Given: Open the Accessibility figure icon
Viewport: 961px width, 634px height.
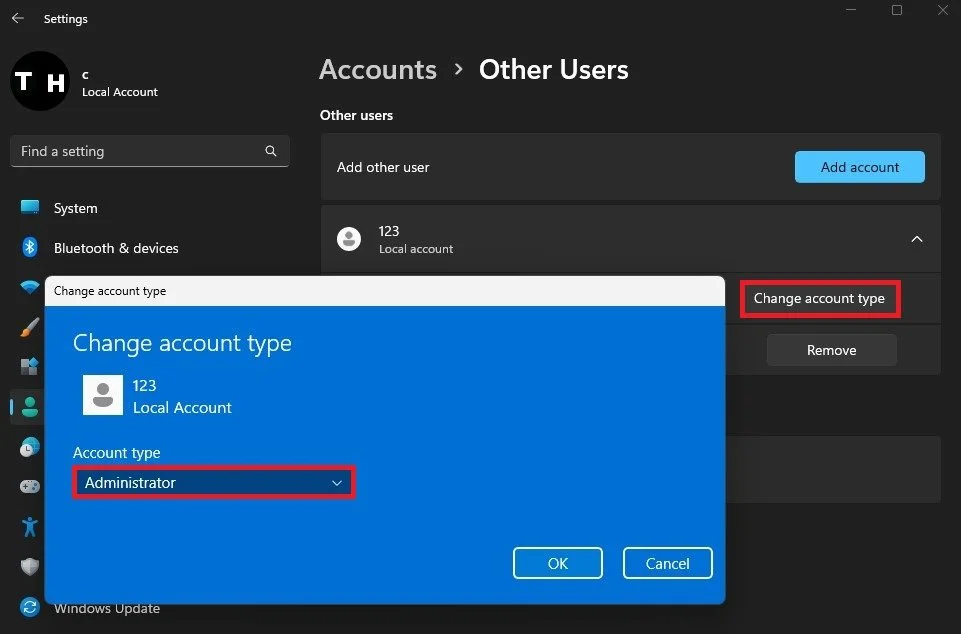Looking at the screenshot, I should (x=29, y=526).
